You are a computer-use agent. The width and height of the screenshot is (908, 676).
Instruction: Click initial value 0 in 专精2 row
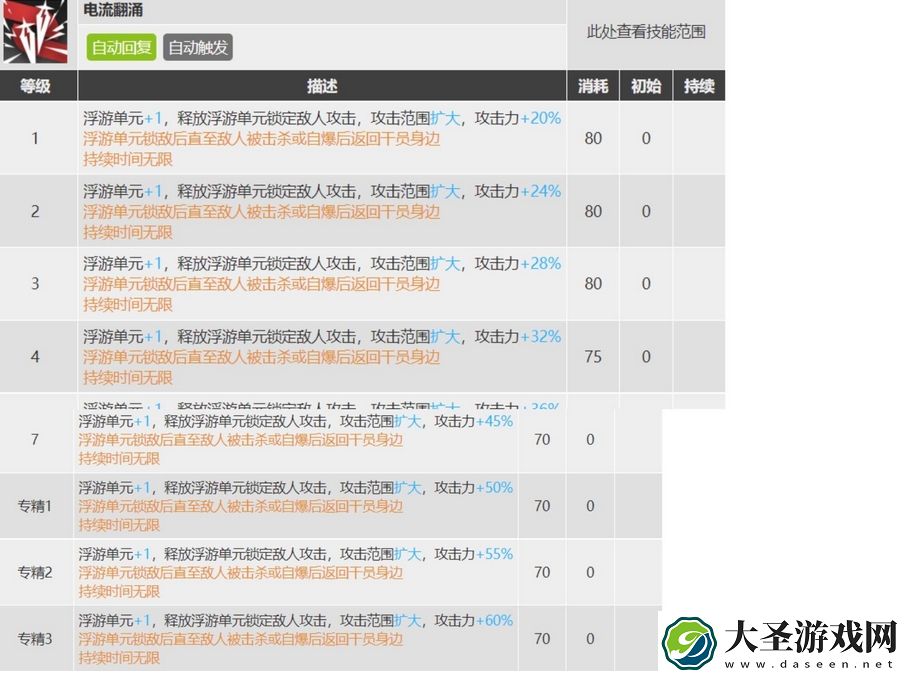(x=590, y=573)
